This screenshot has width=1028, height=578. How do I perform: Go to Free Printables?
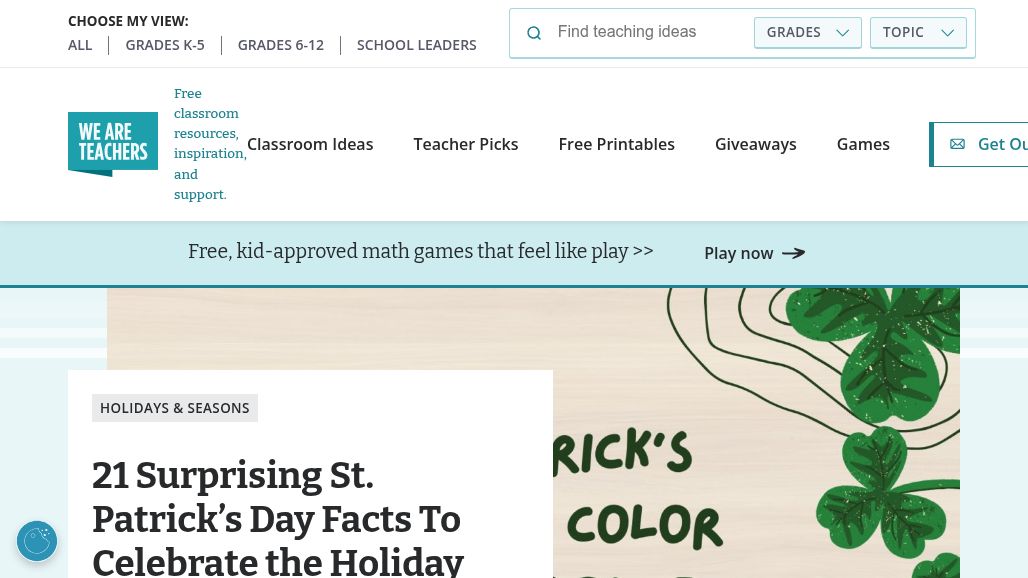(617, 144)
